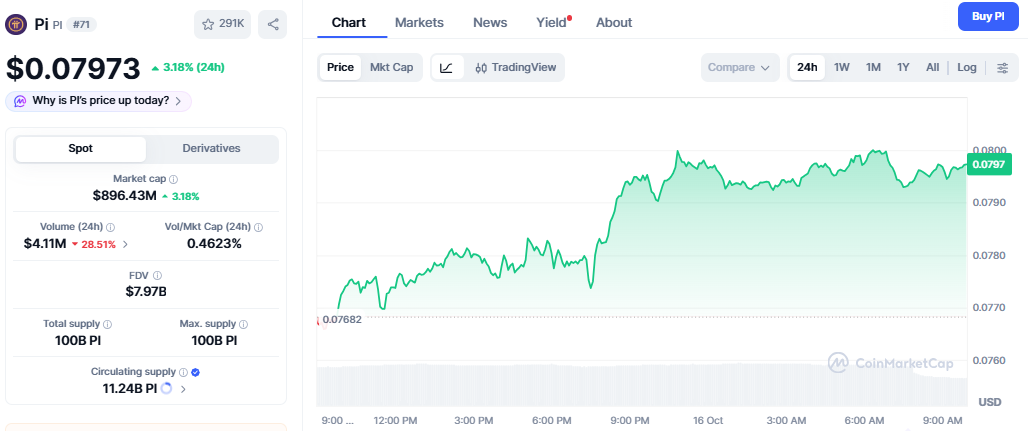Open FDV info icon
Viewport: 1028px width, 431px height.
157,276
